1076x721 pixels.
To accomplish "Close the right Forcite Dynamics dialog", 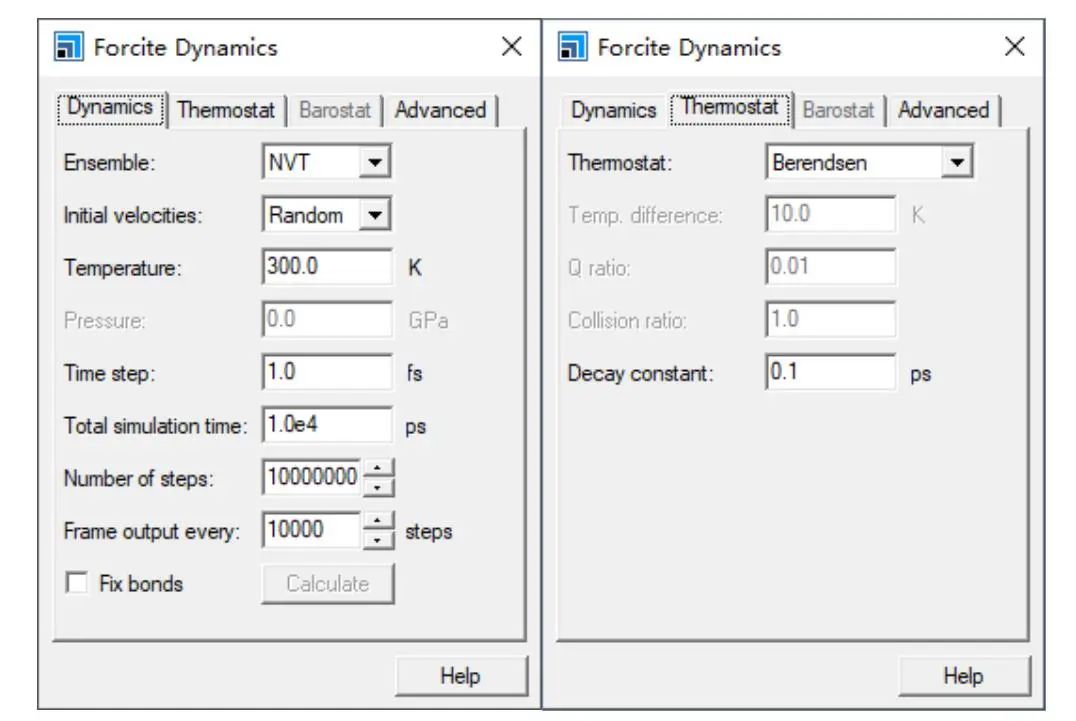I will (x=1014, y=47).
